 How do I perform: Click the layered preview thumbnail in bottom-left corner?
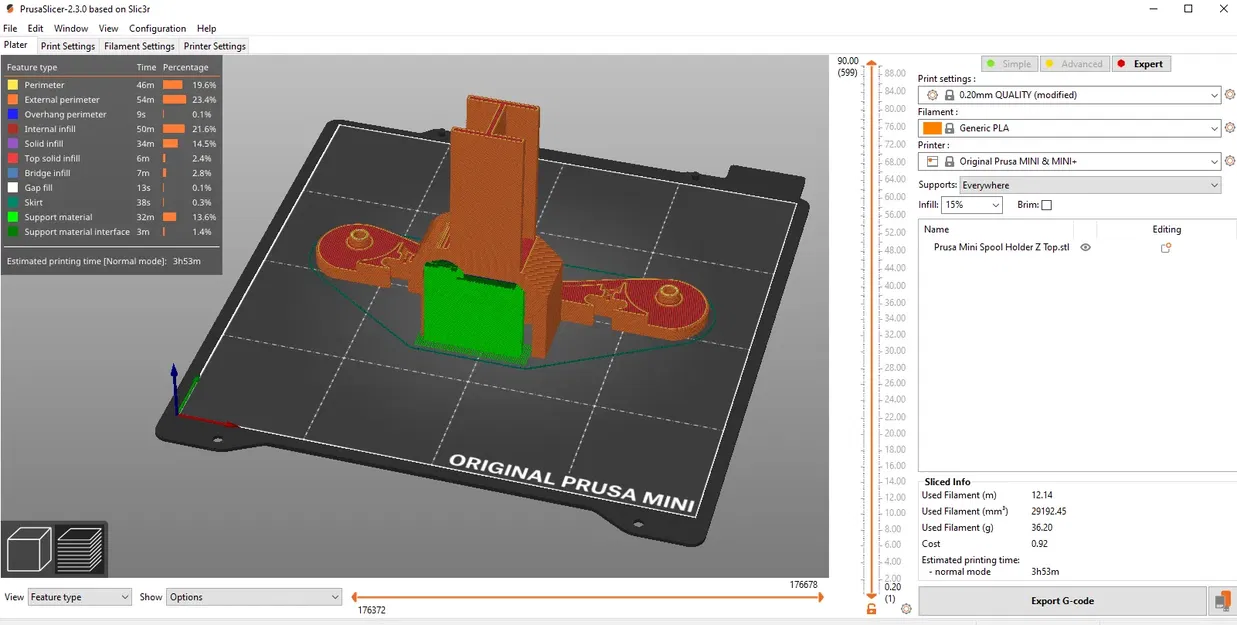click(x=79, y=548)
